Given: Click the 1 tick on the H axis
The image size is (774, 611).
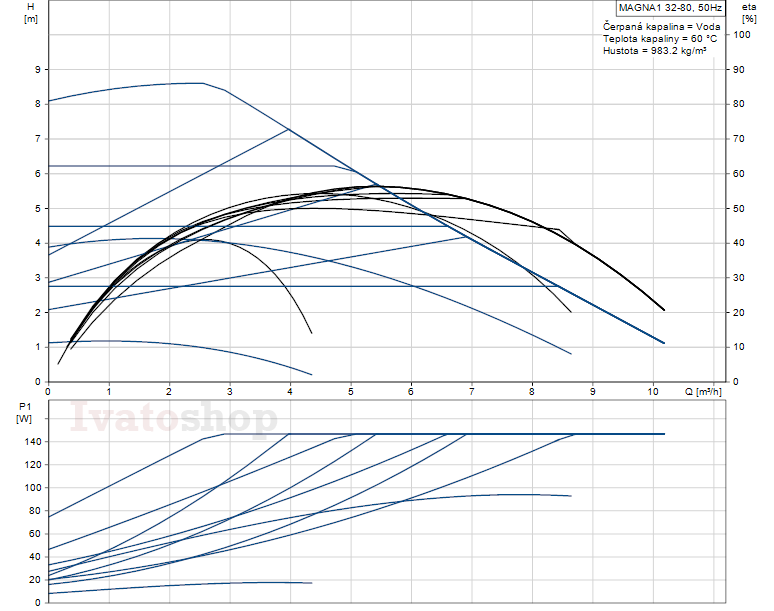Looking at the screenshot, I should pyautogui.click(x=37, y=348).
